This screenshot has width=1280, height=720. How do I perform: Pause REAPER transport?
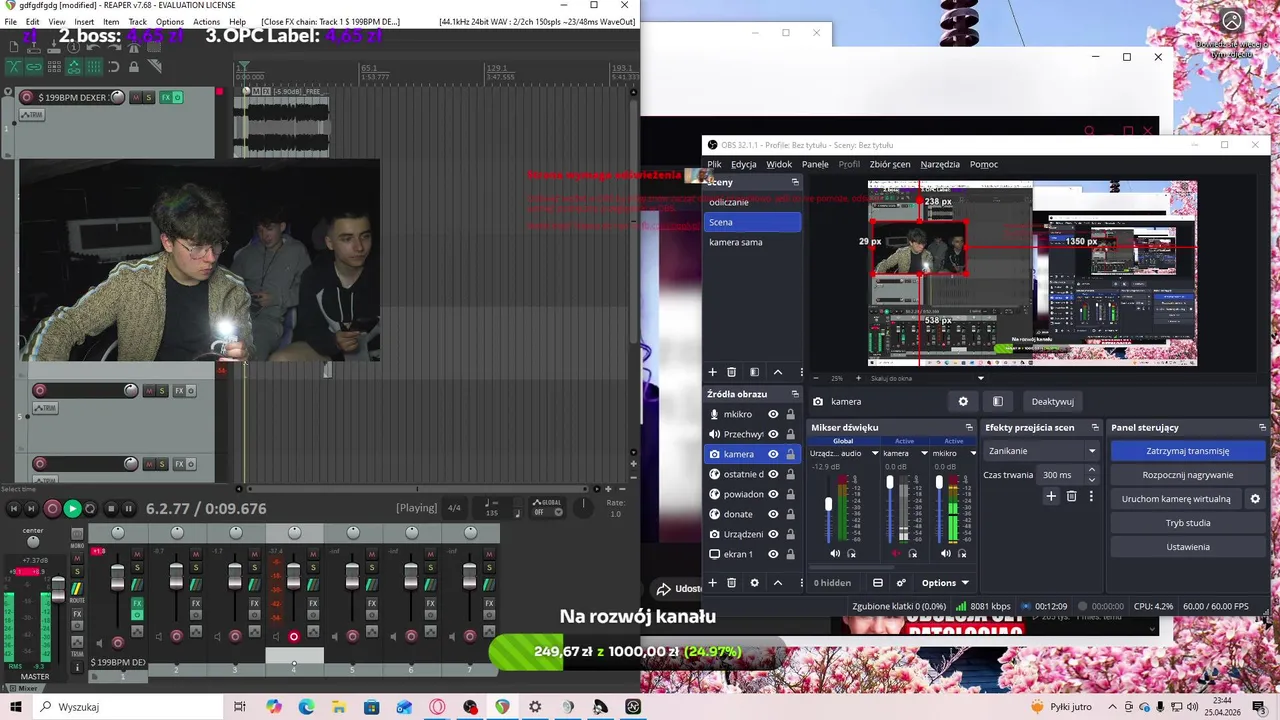[x=128, y=509]
